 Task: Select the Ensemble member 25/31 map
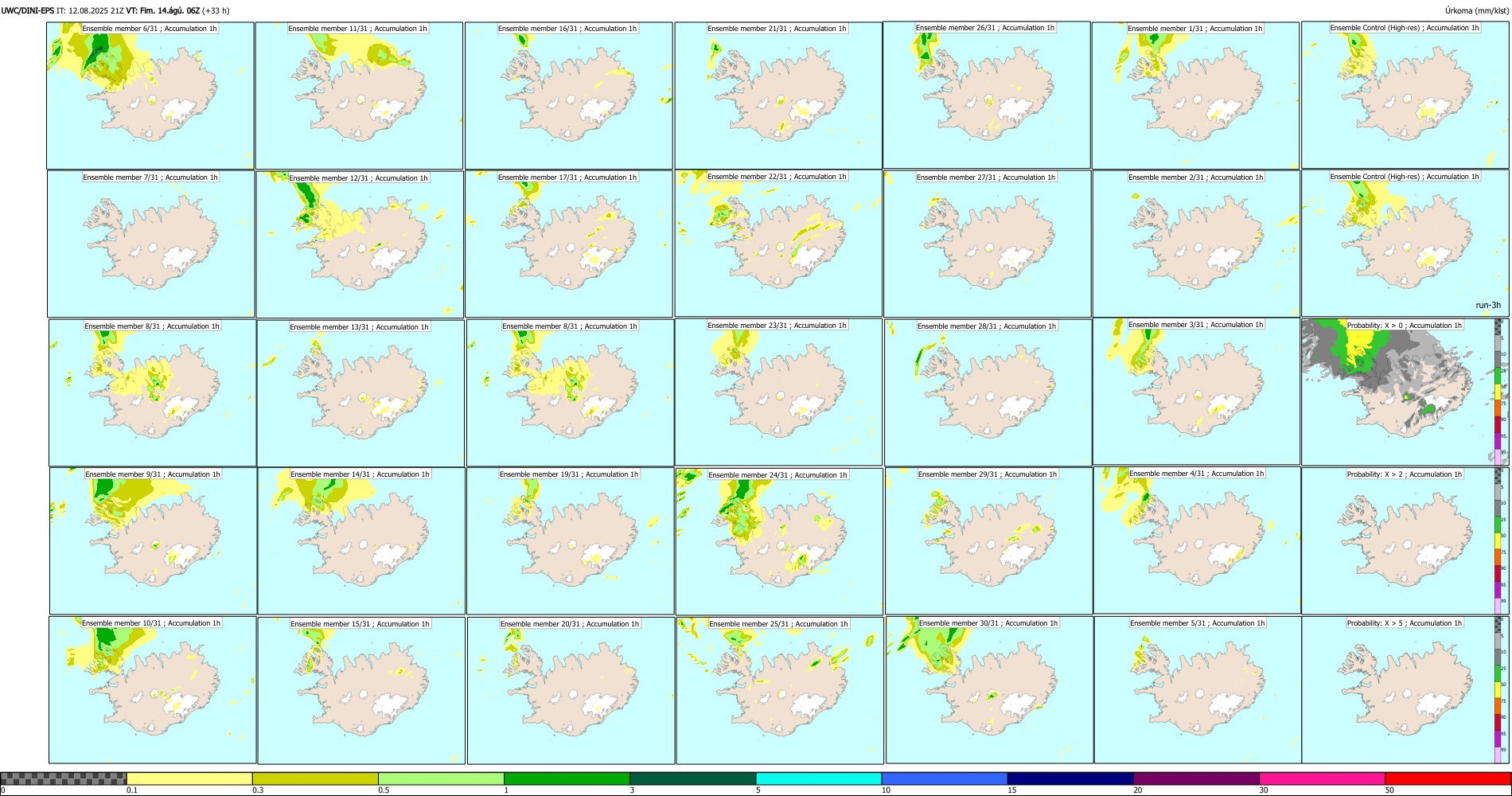[780, 691]
